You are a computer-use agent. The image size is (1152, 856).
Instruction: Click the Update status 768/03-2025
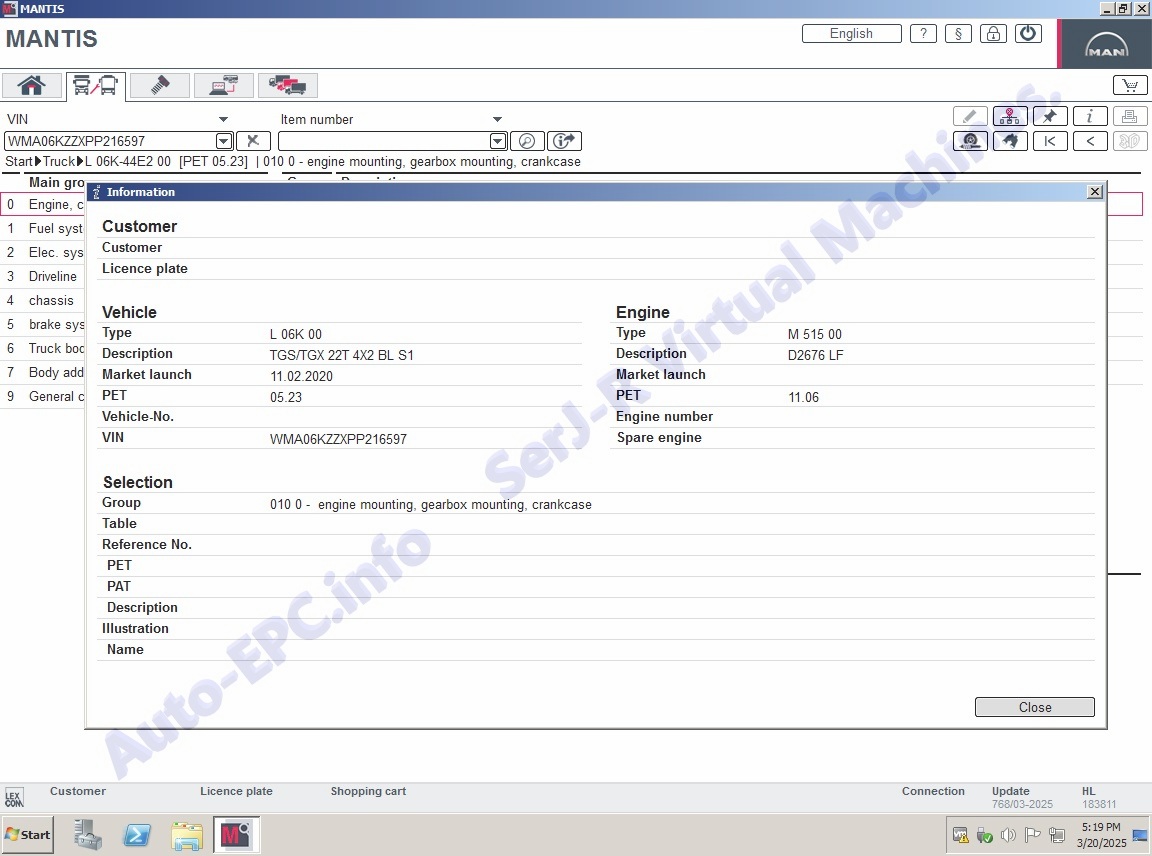[1022, 805]
